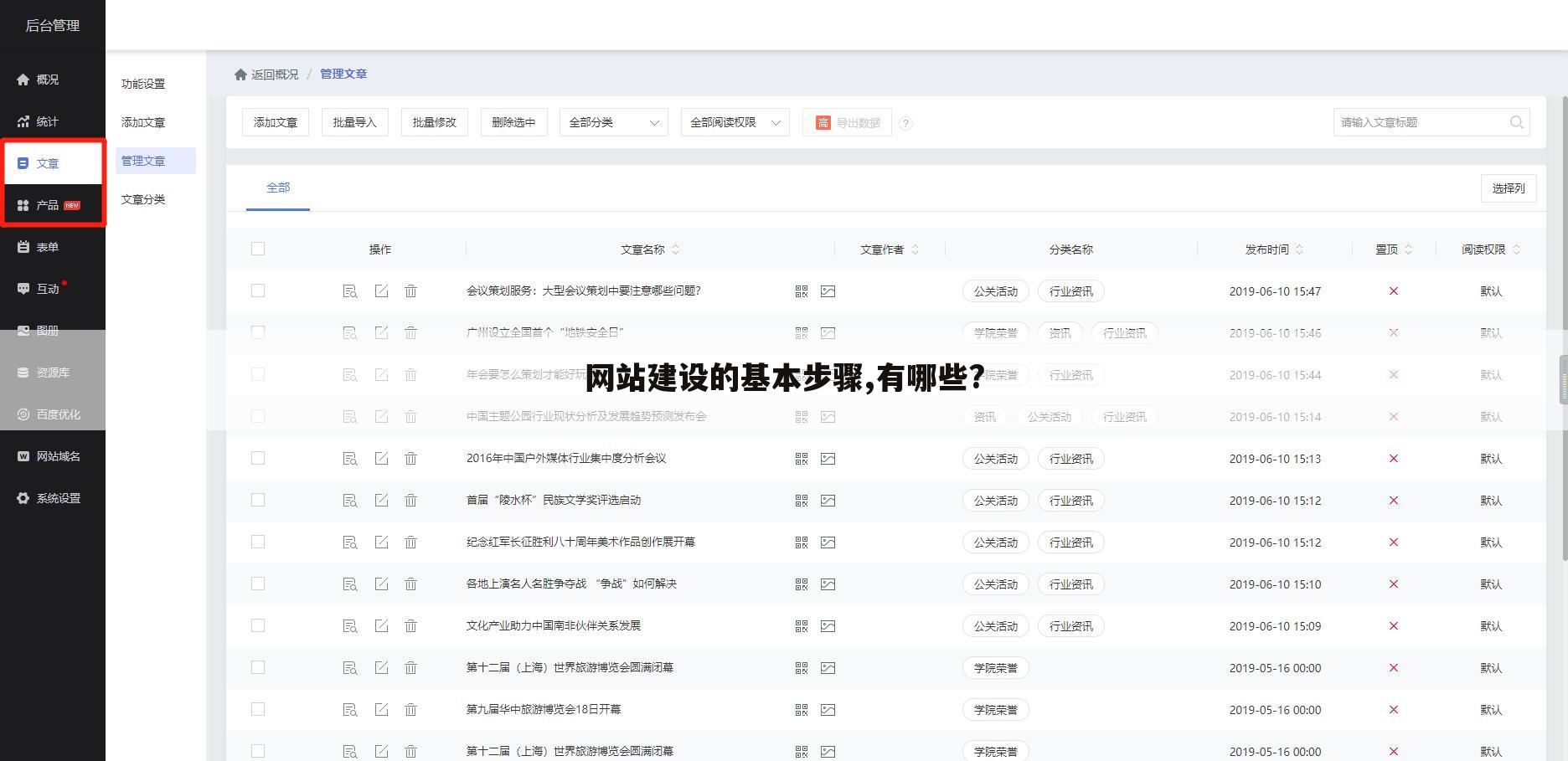This screenshot has height=761, width=1568.
Task: Switch to the 全部 tab
Action: pos(278,188)
